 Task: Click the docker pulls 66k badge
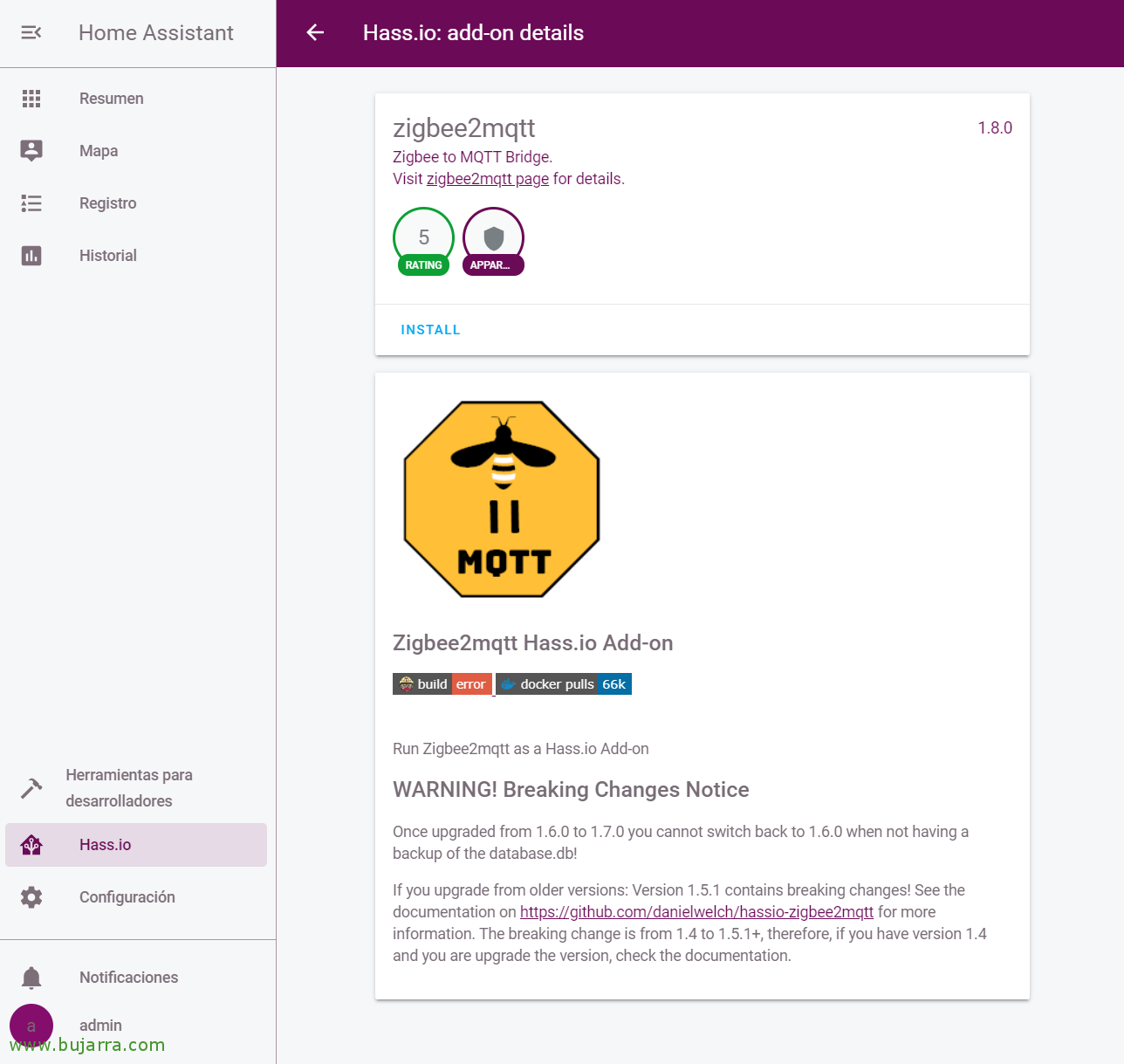click(x=564, y=684)
